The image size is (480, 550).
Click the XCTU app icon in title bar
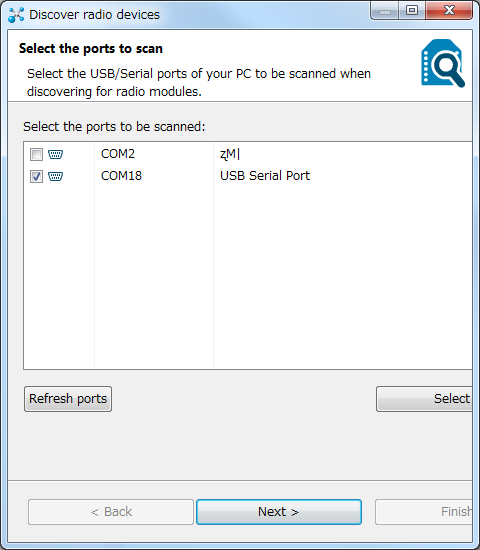16,15
